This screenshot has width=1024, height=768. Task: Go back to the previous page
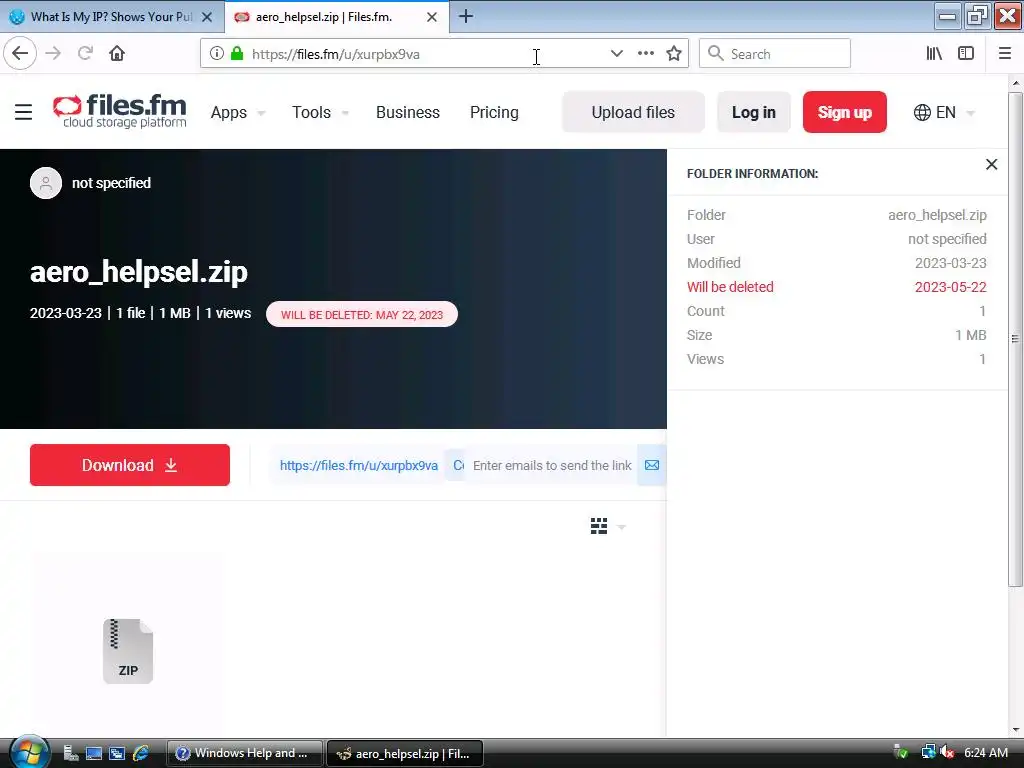pyautogui.click(x=20, y=54)
